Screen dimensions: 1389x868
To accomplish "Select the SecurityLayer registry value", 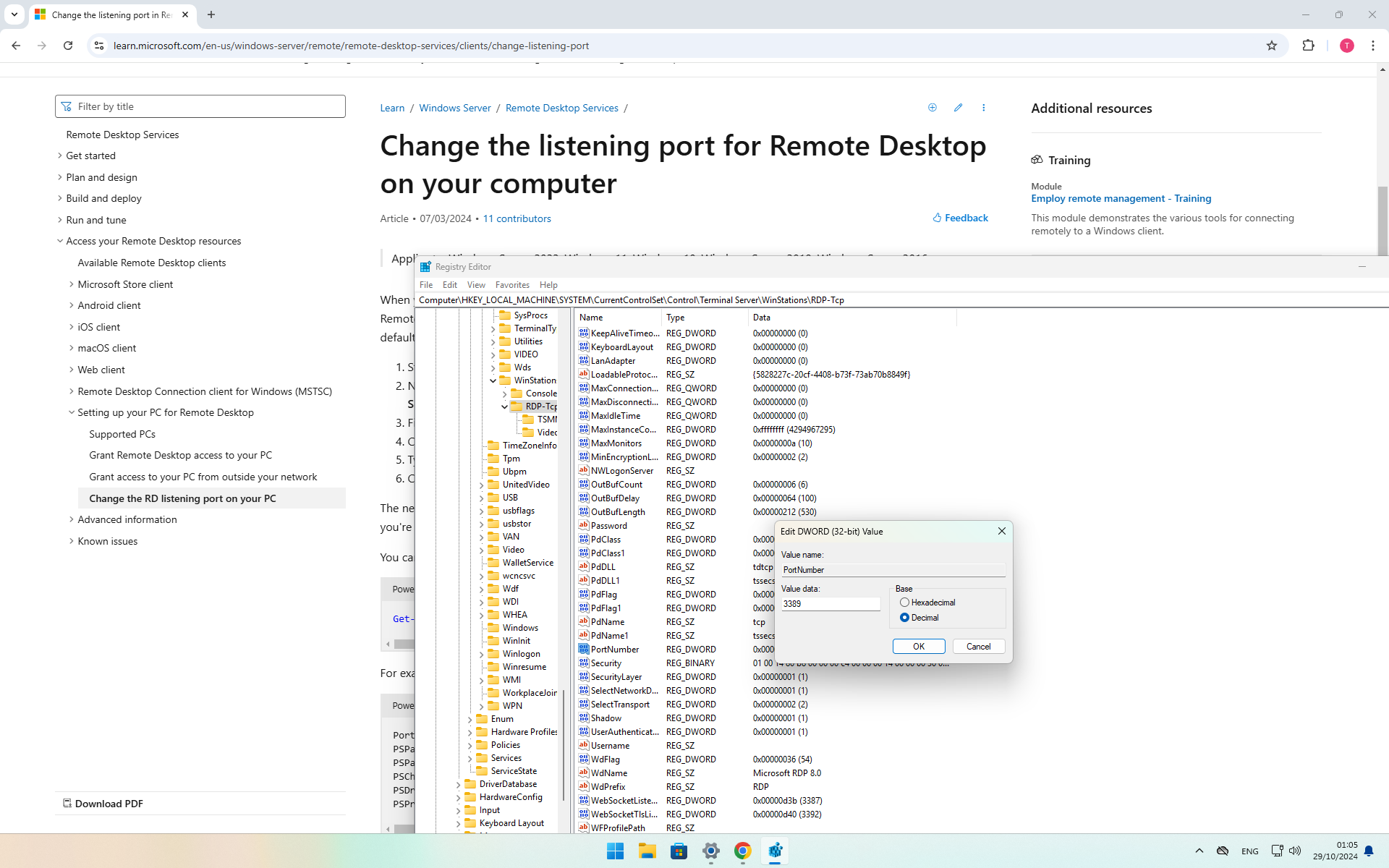I will (x=616, y=677).
